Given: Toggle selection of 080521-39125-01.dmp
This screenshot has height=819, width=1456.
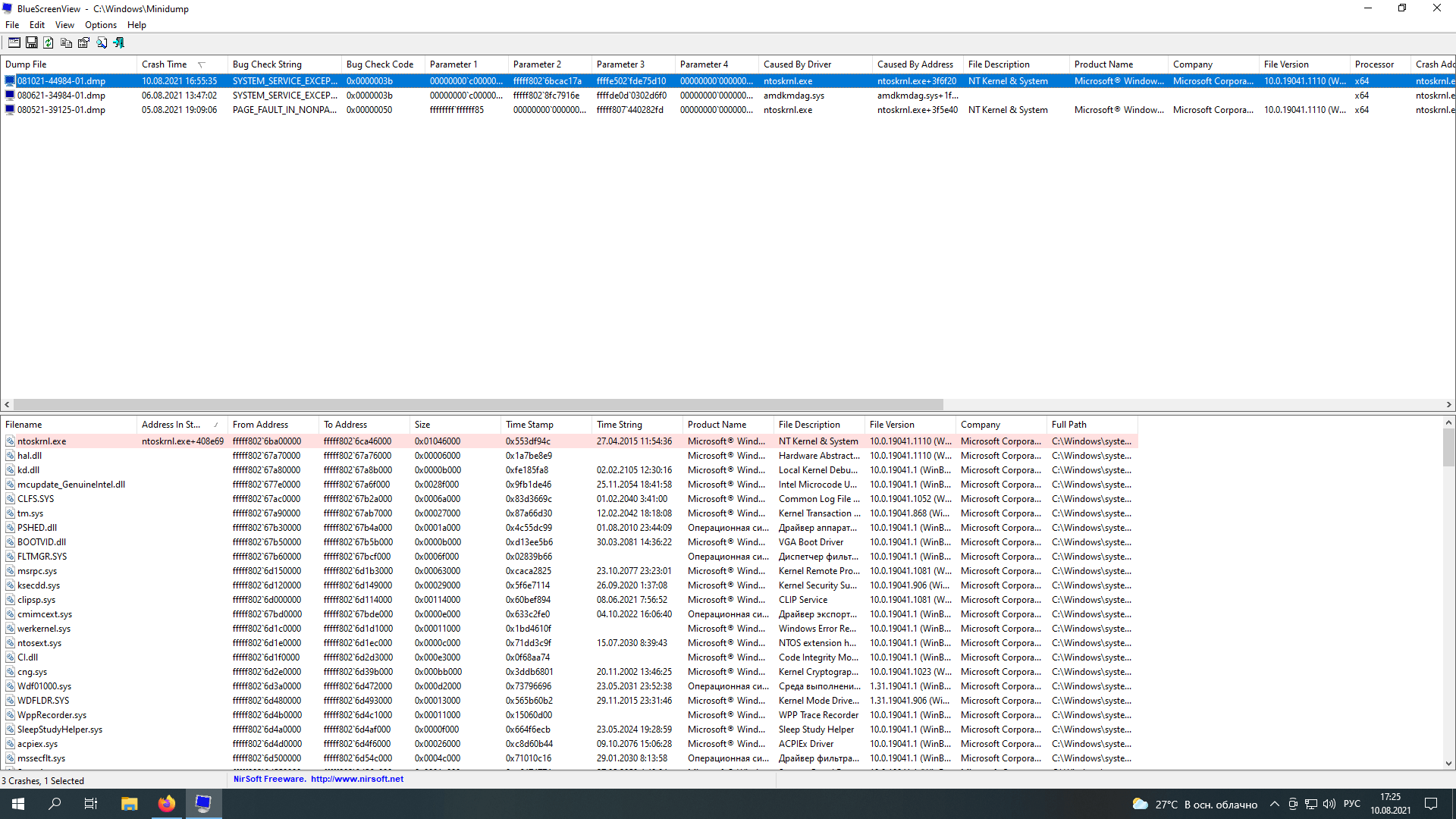Looking at the screenshot, I should click(x=61, y=110).
